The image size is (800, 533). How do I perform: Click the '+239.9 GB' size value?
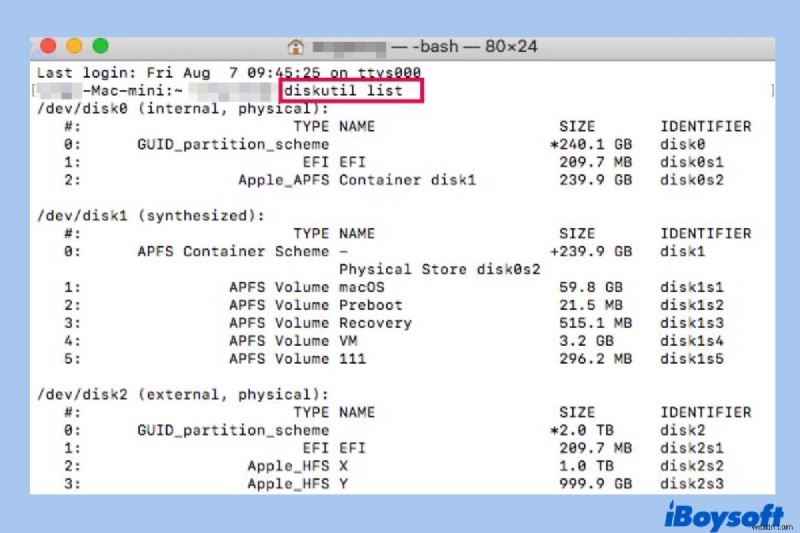pos(591,251)
